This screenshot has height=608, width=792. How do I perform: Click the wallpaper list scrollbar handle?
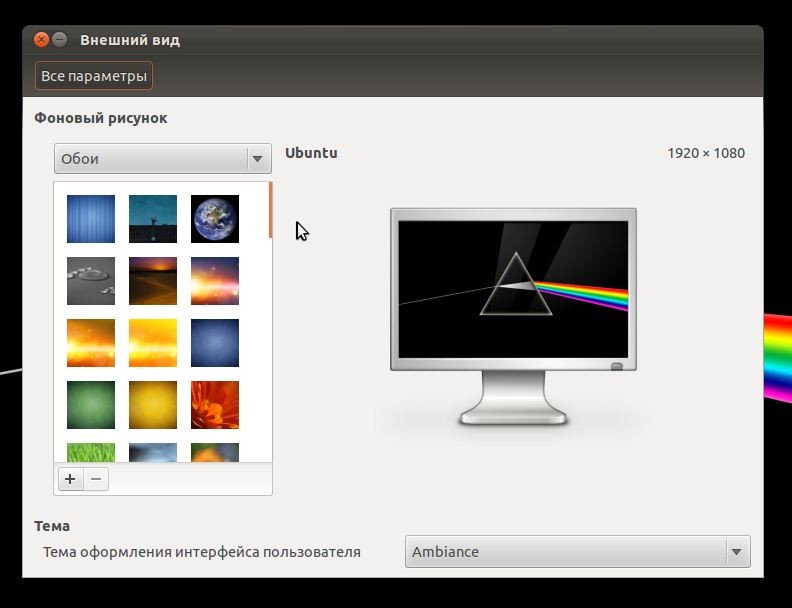(271, 210)
